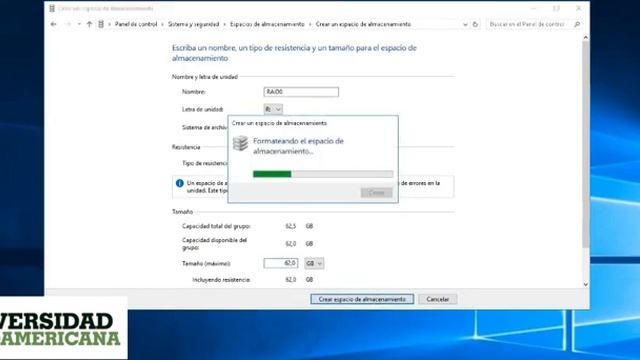Maximize the storage space window
This screenshot has width=640, height=360.
tap(556, 8)
